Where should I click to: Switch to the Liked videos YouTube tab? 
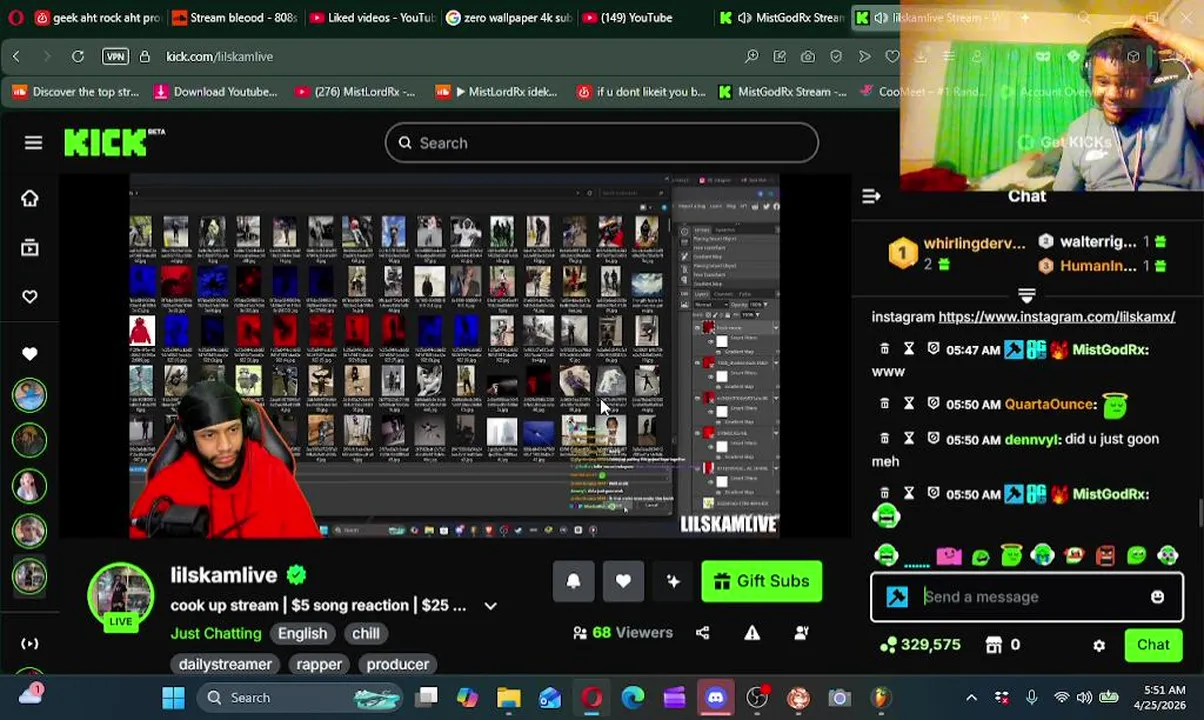coord(370,18)
